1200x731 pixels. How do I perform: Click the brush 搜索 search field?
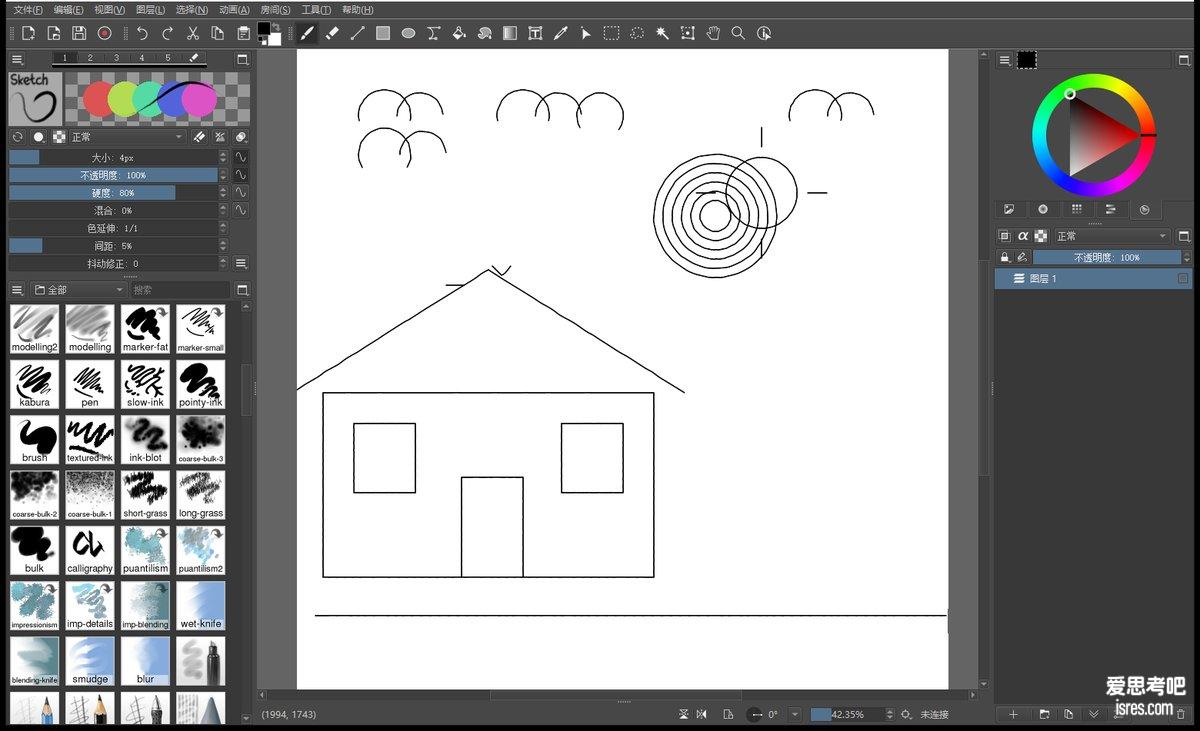(179, 290)
